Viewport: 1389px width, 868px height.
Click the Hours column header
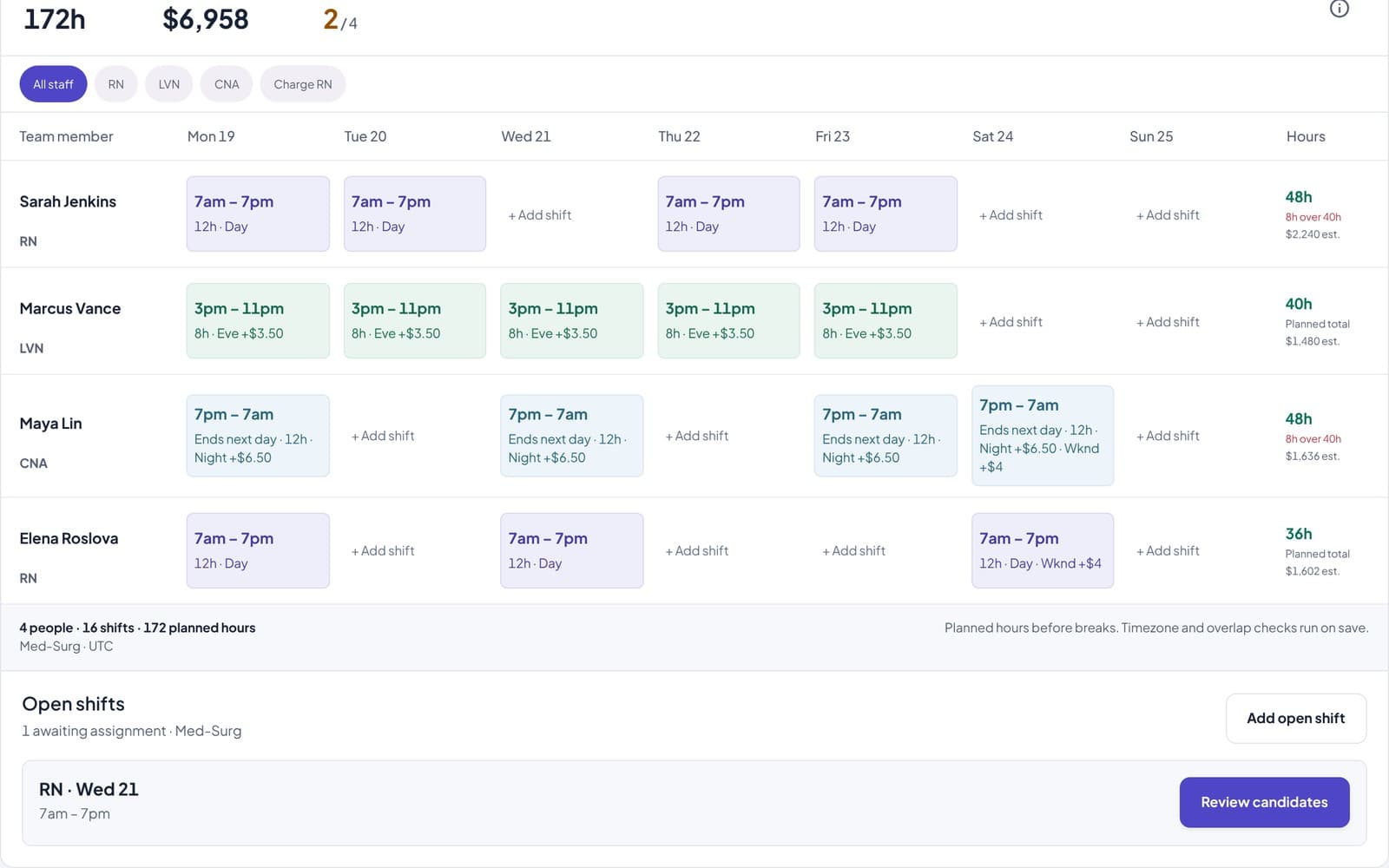(1306, 136)
